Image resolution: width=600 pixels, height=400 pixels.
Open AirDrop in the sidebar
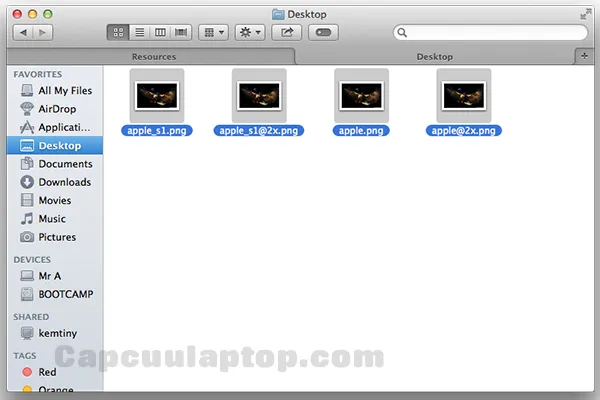(56, 109)
